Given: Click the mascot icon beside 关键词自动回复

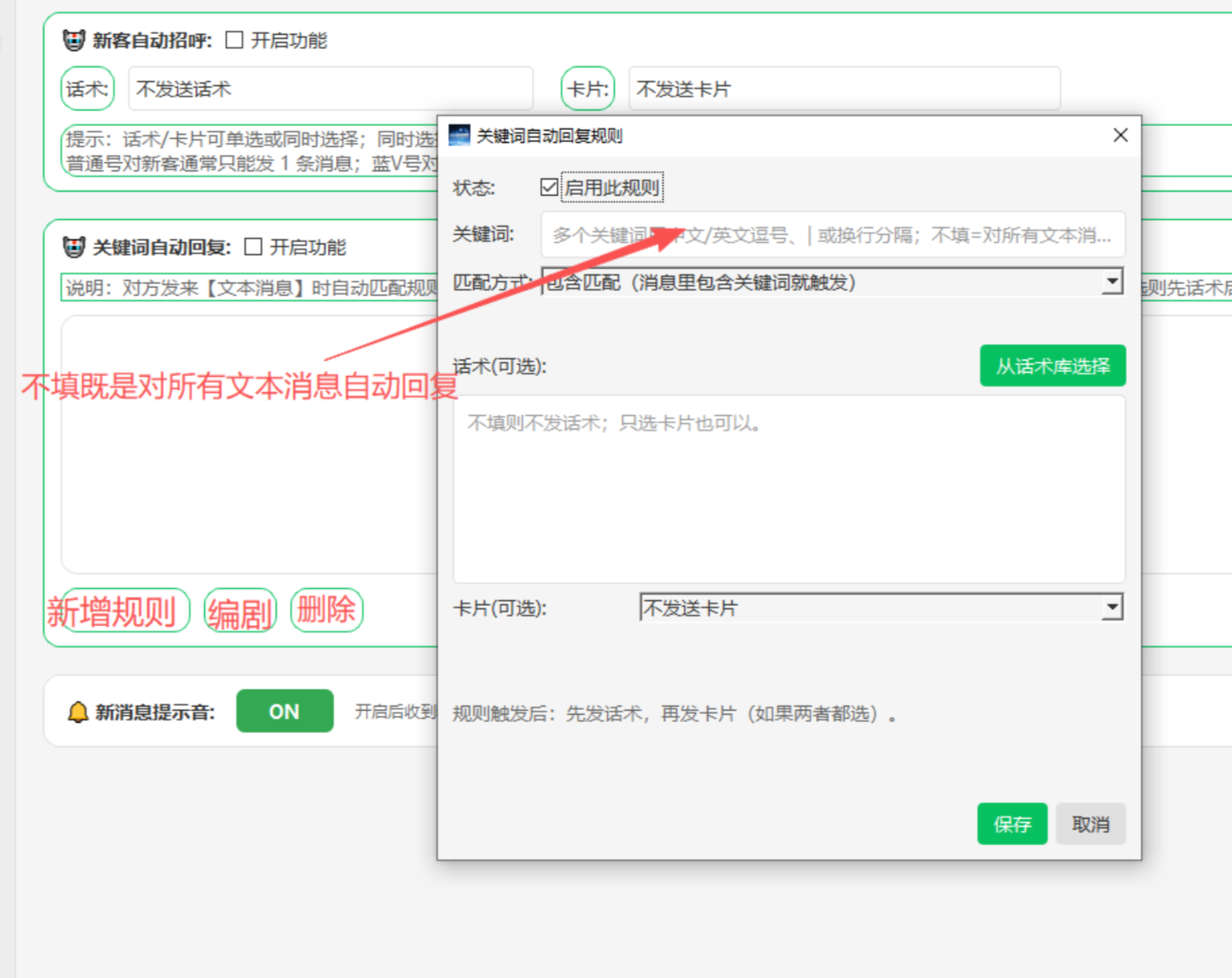Looking at the screenshot, I should [x=74, y=247].
